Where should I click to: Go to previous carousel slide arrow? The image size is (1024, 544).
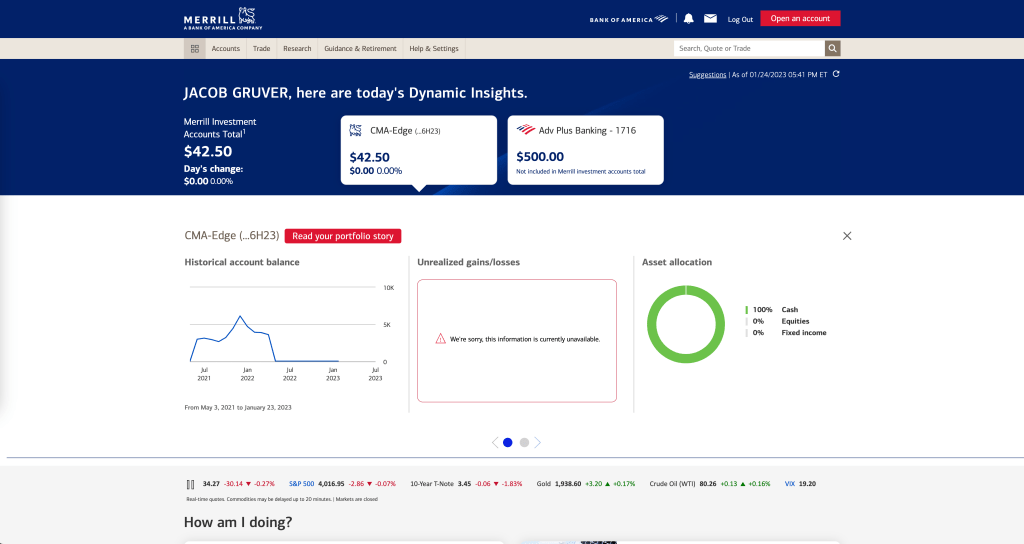pos(494,442)
